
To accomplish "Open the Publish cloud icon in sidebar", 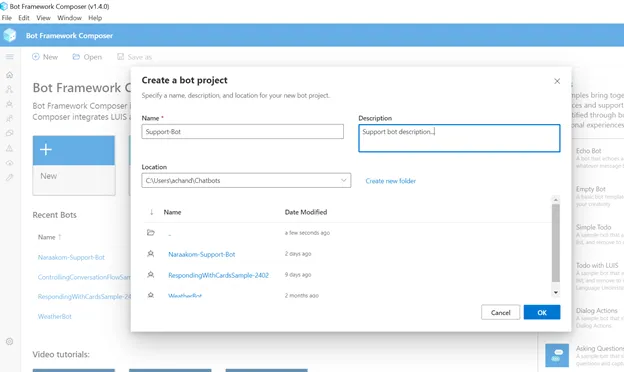I will coord(10,163).
